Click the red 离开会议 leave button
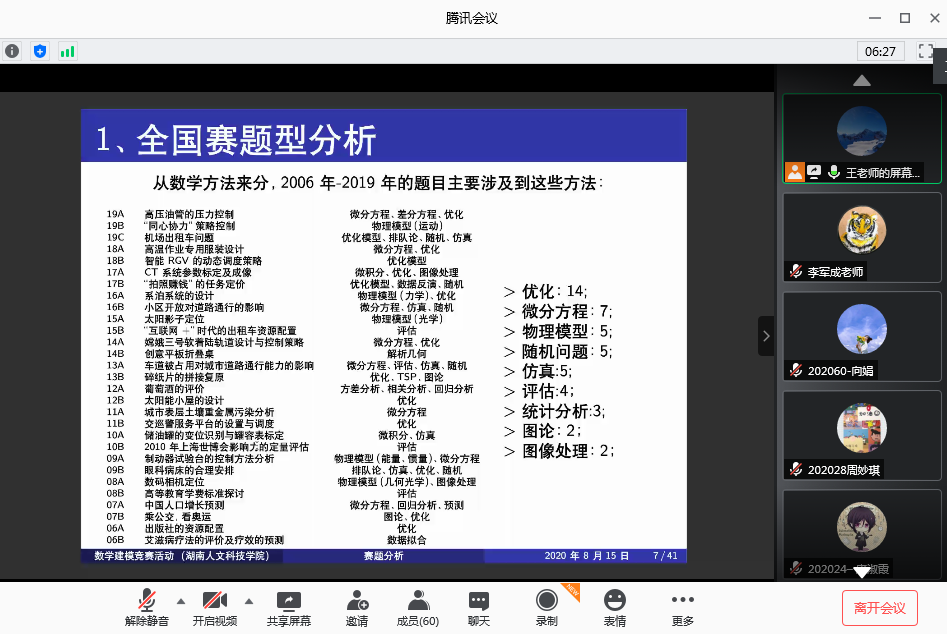The width and height of the screenshot is (947, 634). point(879,608)
